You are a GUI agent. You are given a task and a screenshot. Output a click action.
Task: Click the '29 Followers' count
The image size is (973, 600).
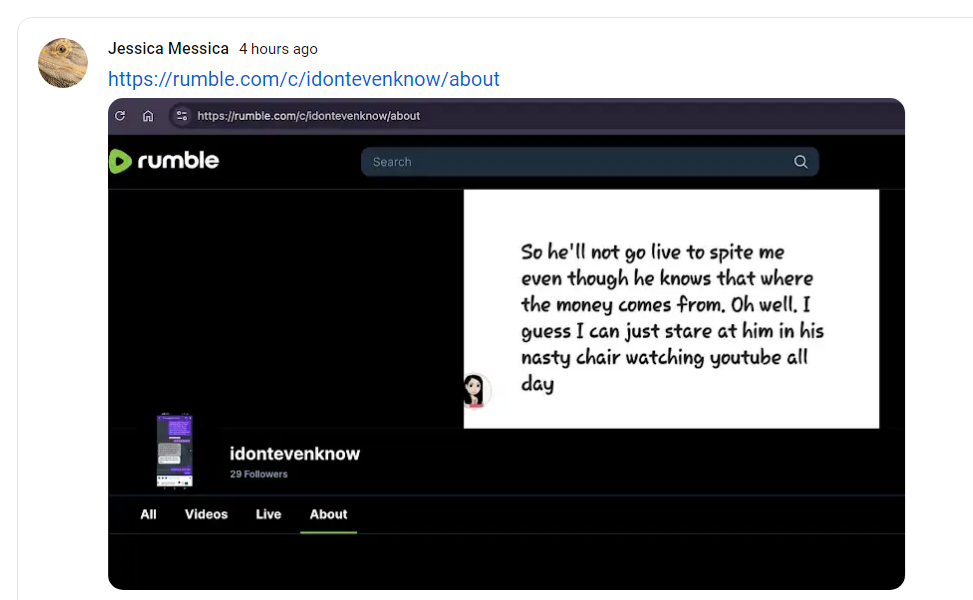pos(259,474)
